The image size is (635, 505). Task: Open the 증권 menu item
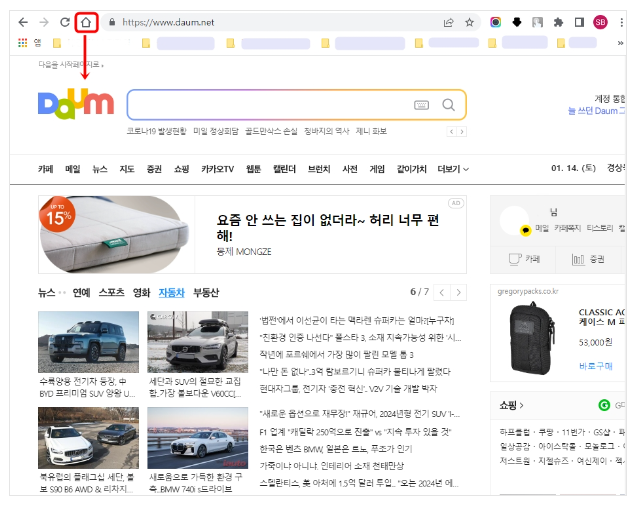click(x=154, y=169)
